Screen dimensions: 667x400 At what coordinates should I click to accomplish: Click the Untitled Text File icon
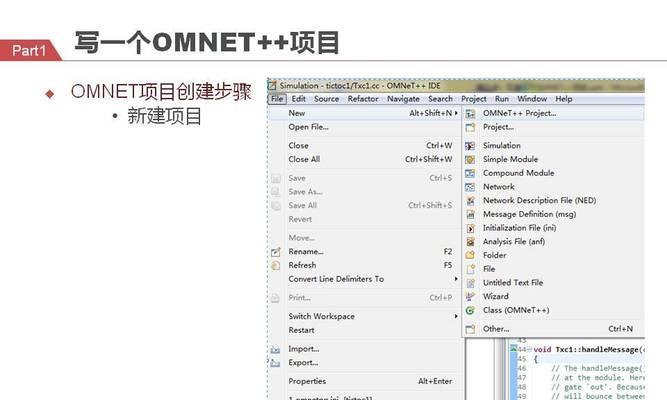coord(470,283)
